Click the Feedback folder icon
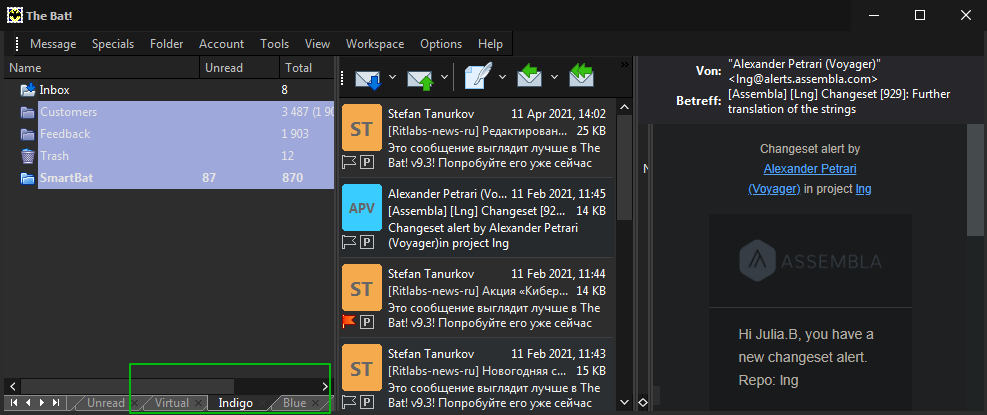This screenshot has width=987, height=415. pos(28,135)
